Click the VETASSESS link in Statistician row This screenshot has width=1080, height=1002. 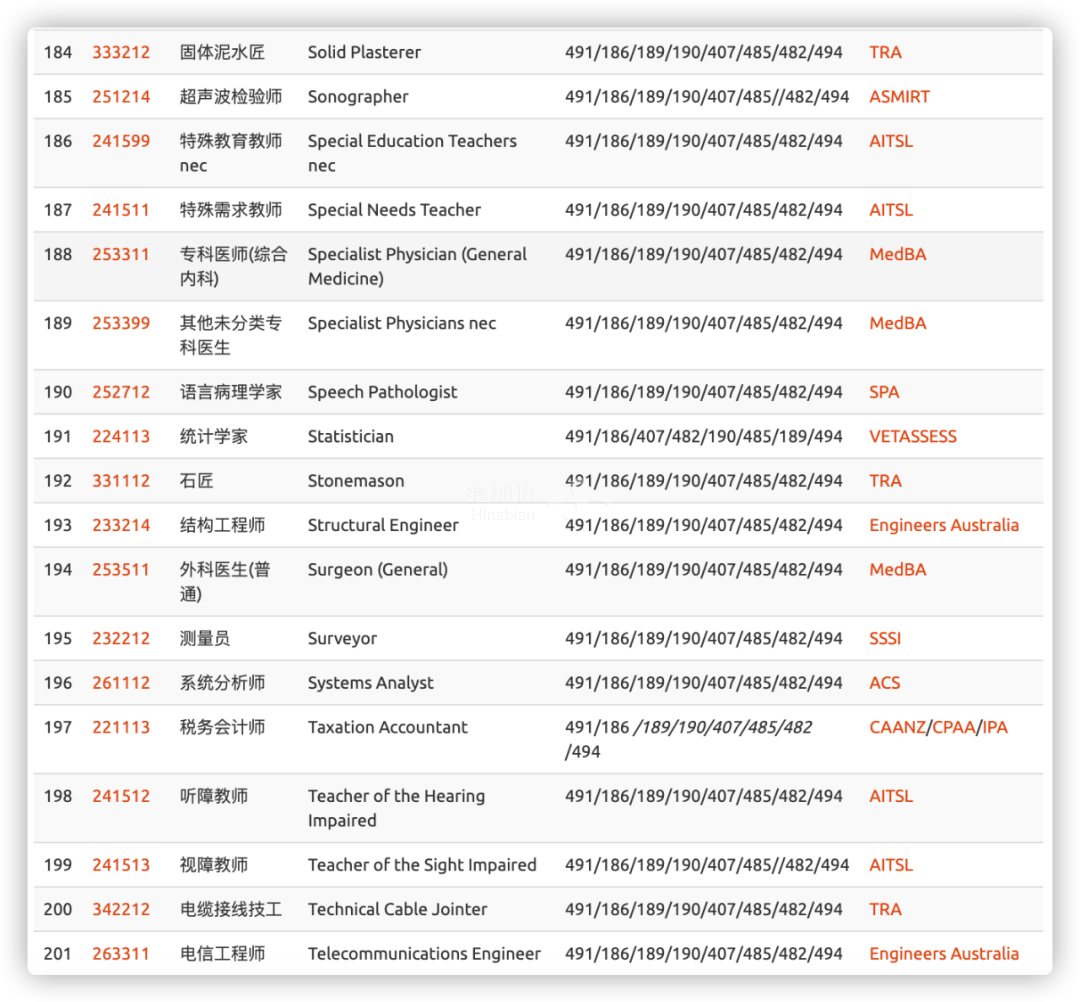pos(912,436)
